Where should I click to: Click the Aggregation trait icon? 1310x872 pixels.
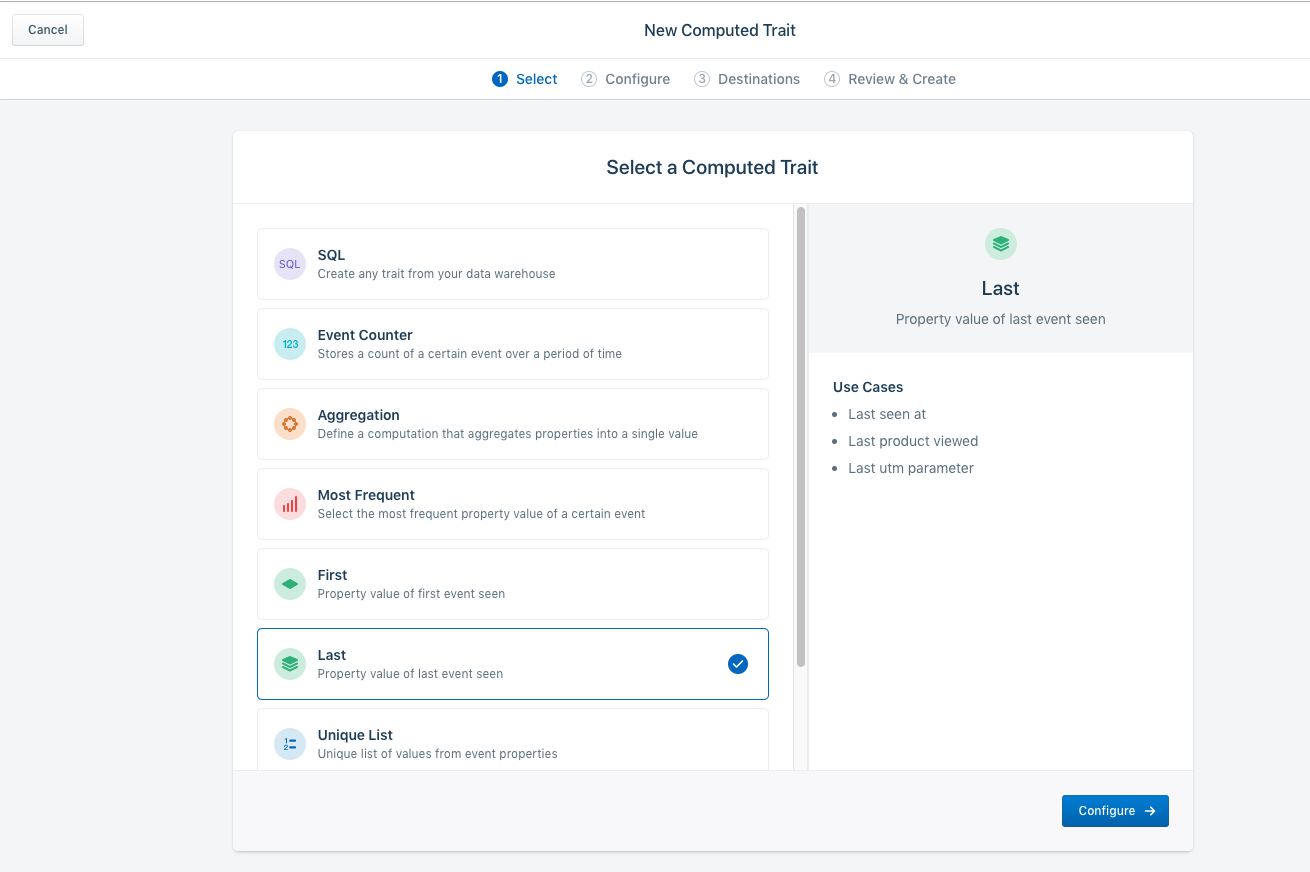coord(290,424)
